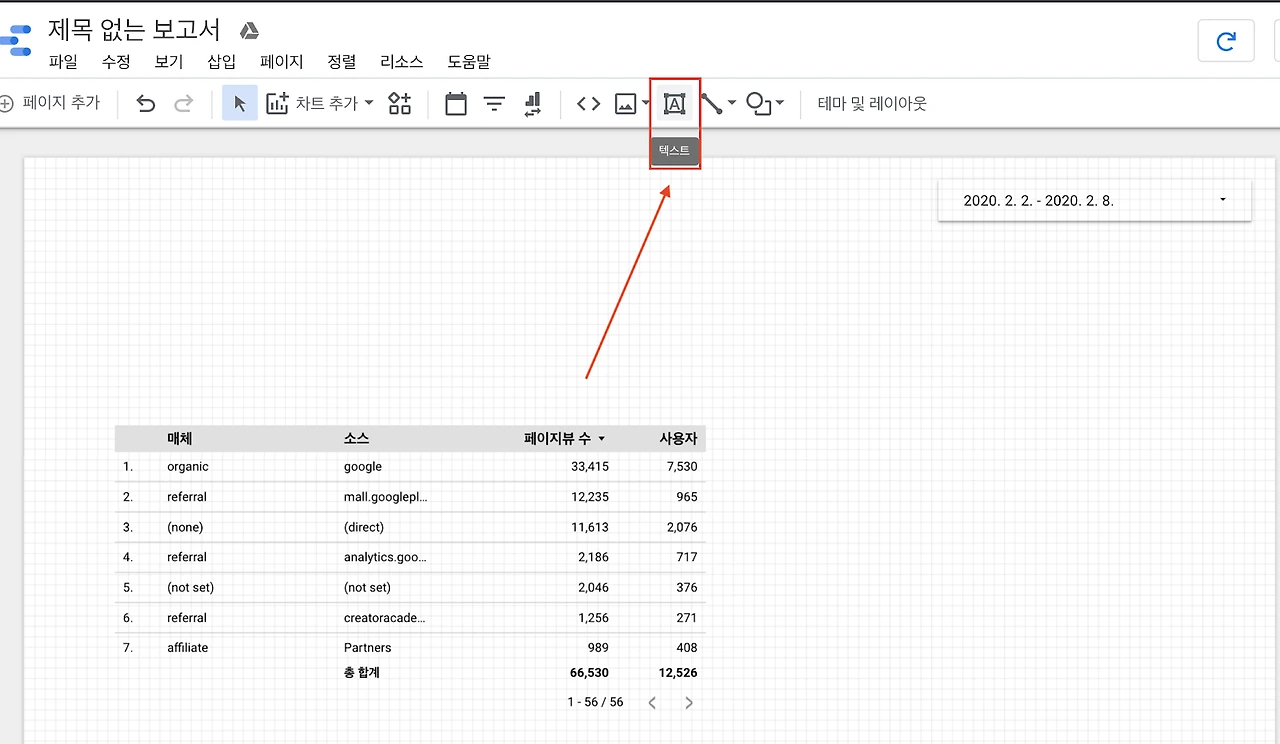
Task: Click the page view value 2,186
Action: tap(593, 557)
